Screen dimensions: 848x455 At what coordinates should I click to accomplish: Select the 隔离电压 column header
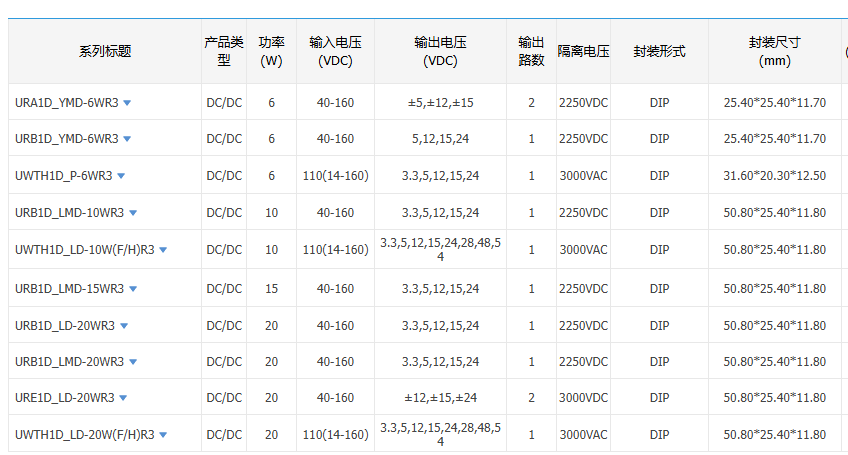[x=583, y=52]
